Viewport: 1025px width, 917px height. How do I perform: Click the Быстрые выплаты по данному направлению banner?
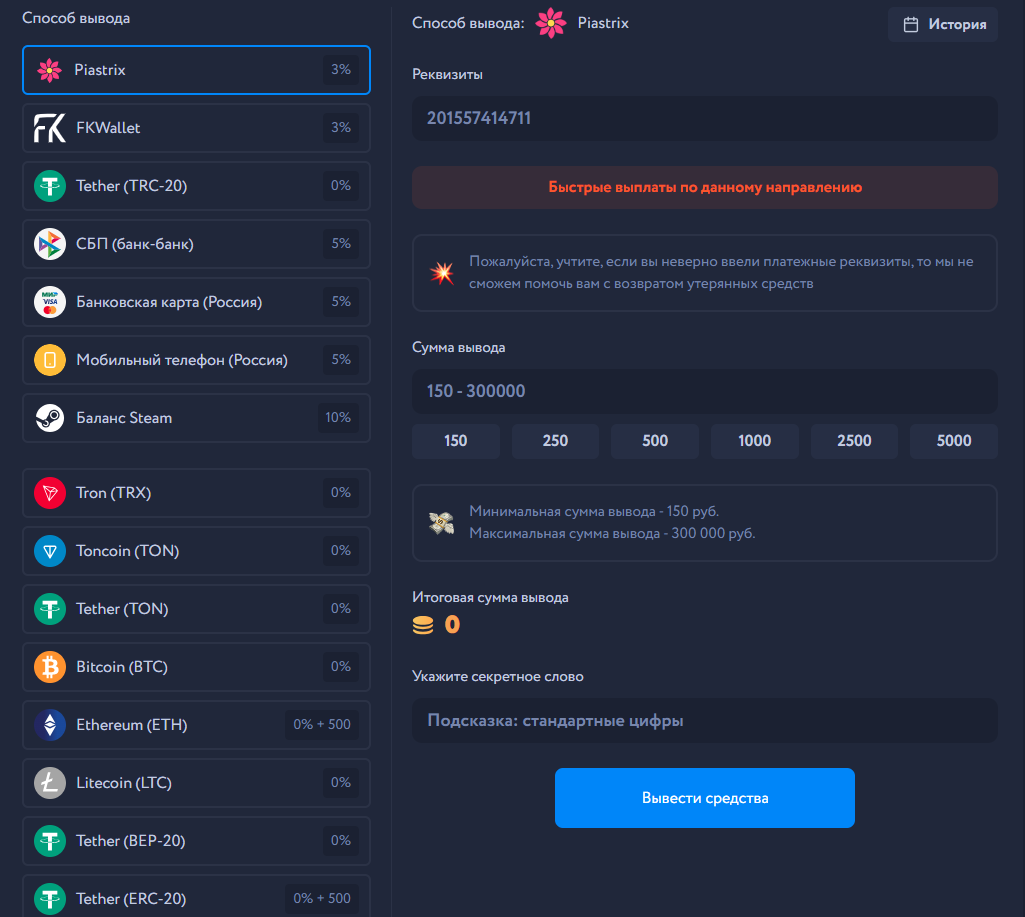pos(705,188)
